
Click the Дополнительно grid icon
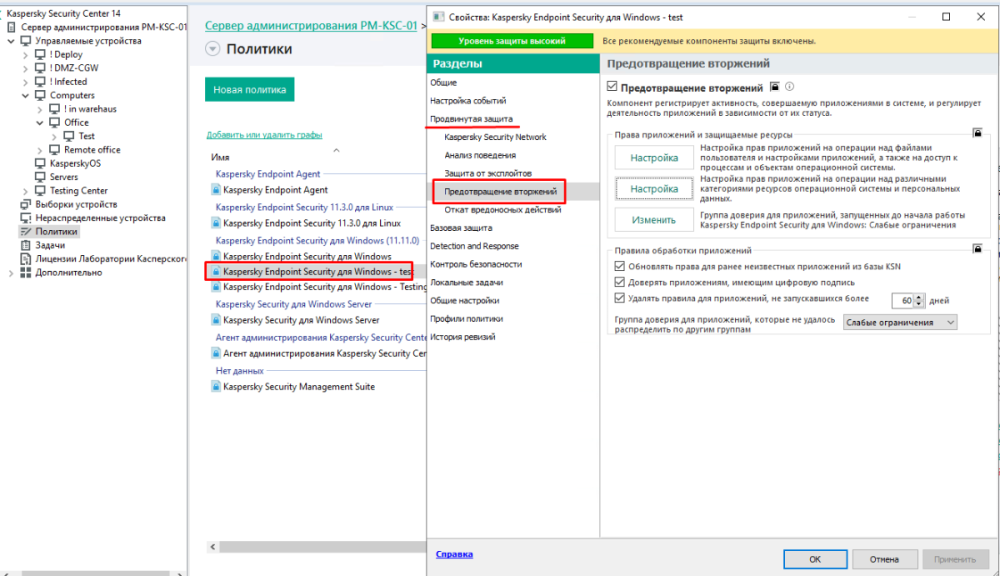[26, 272]
